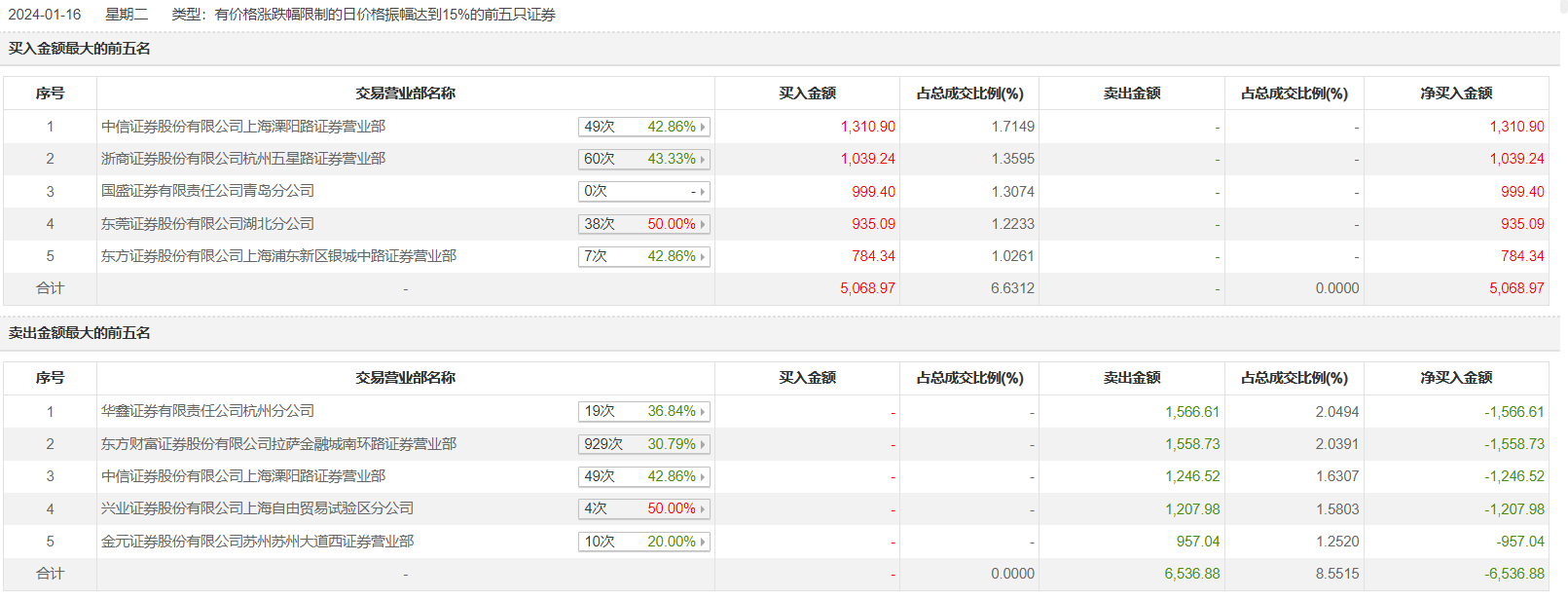Click the 买入金额最大的前五名 section header

tap(80, 49)
